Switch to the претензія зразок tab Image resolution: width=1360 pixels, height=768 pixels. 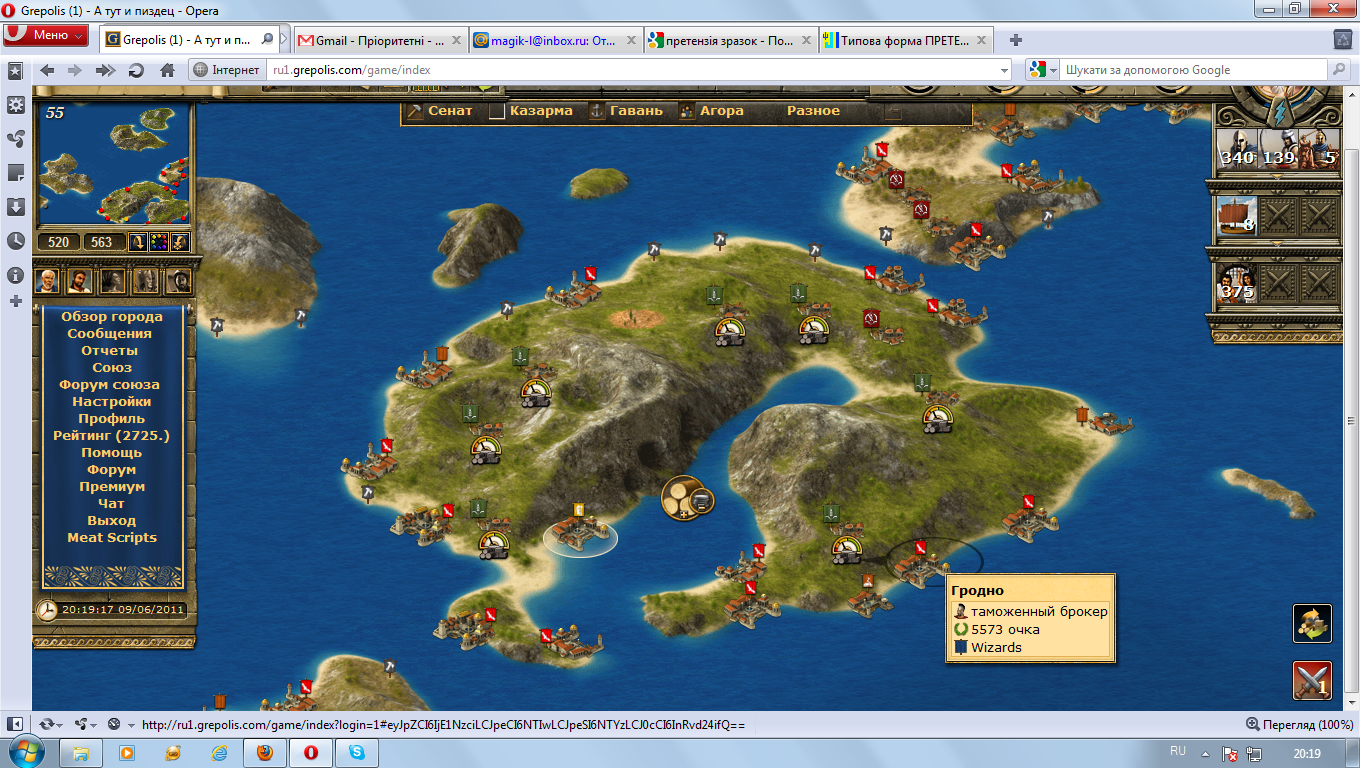730,40
